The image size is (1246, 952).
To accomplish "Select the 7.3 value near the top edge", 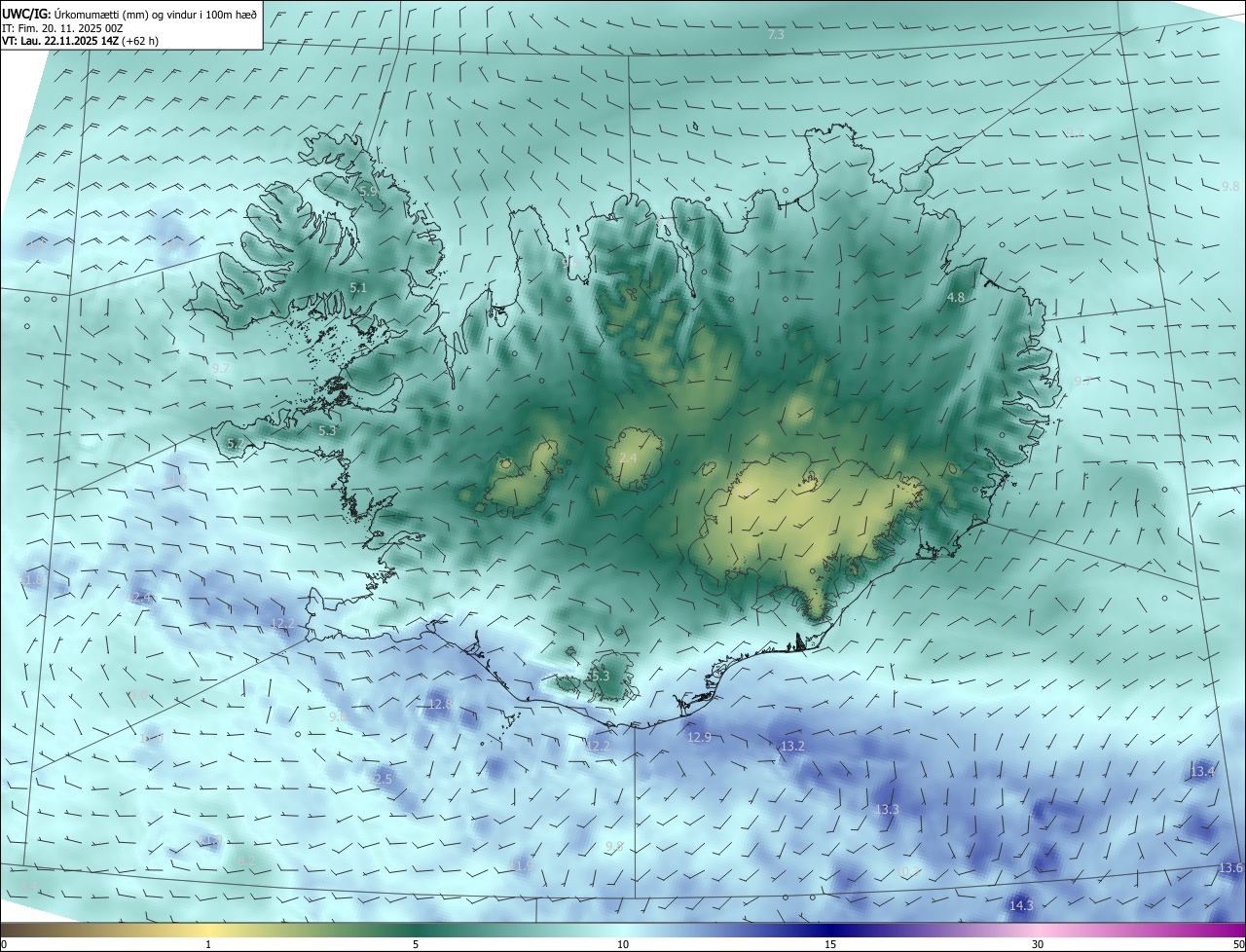I will click(776, 35).
